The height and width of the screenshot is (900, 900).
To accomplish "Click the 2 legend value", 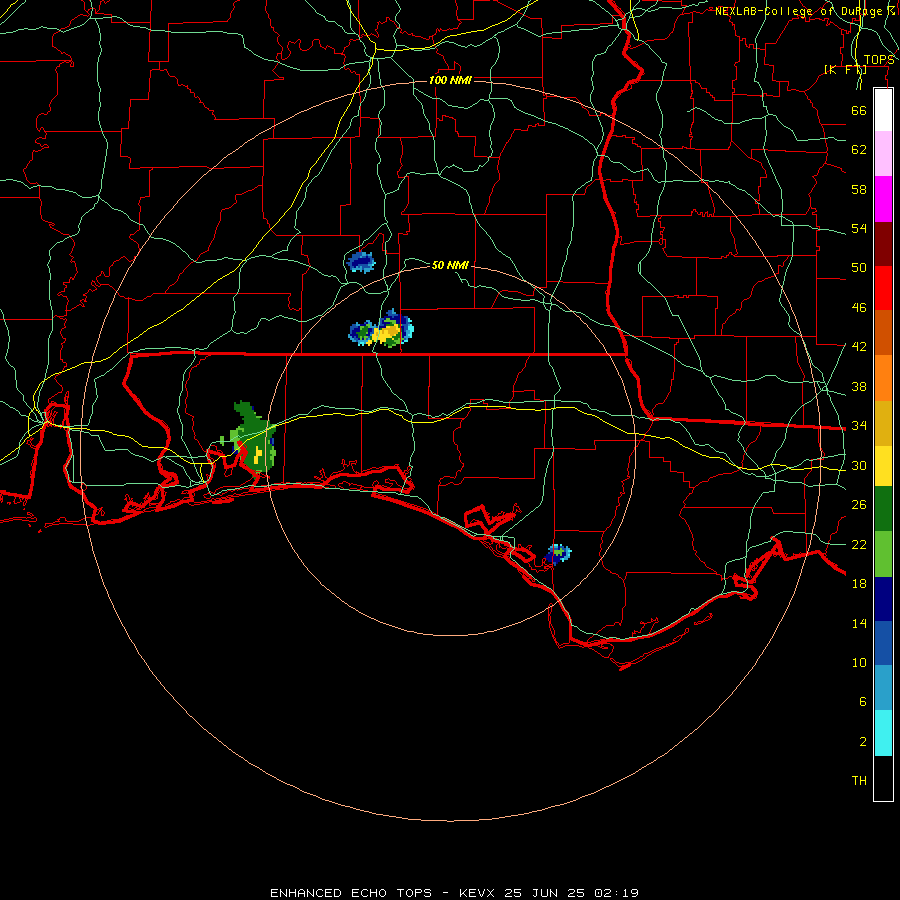I will 862,742.
